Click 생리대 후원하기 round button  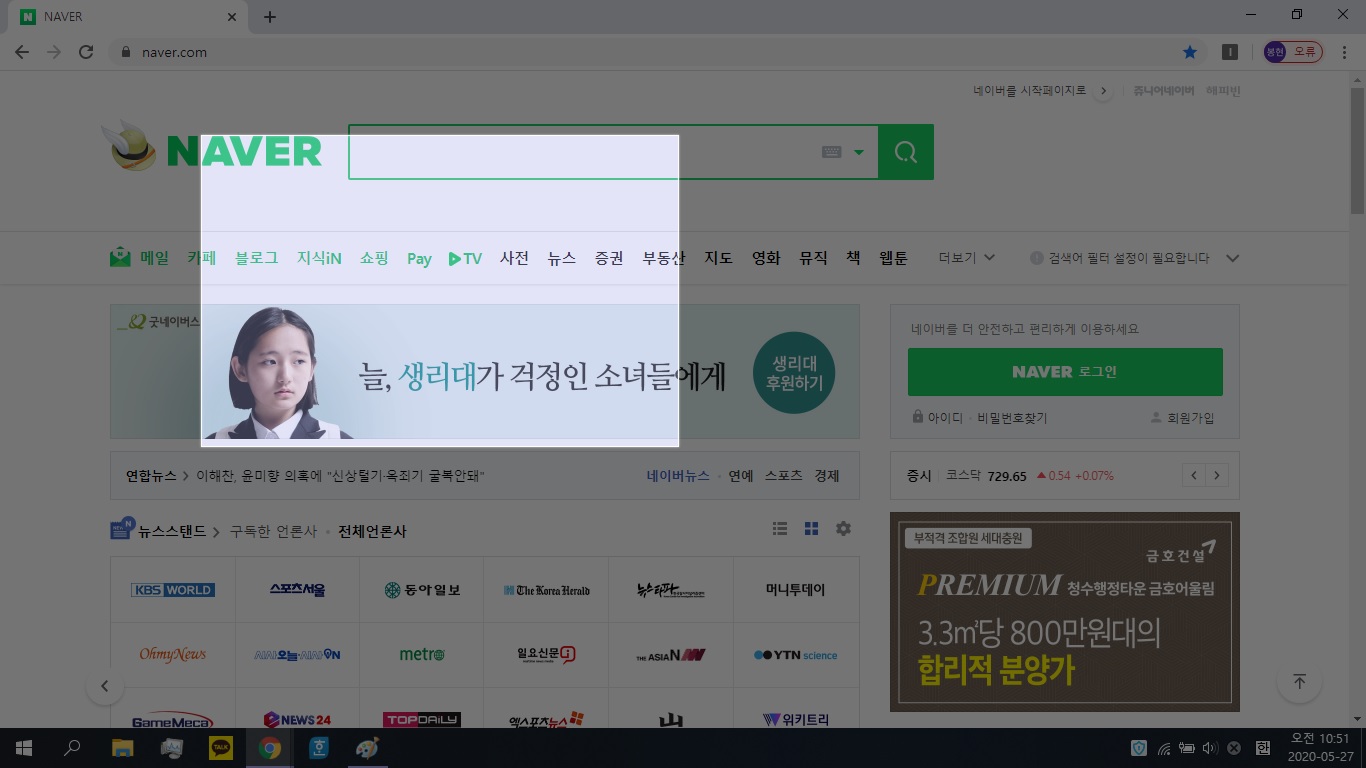coord(794,372)
